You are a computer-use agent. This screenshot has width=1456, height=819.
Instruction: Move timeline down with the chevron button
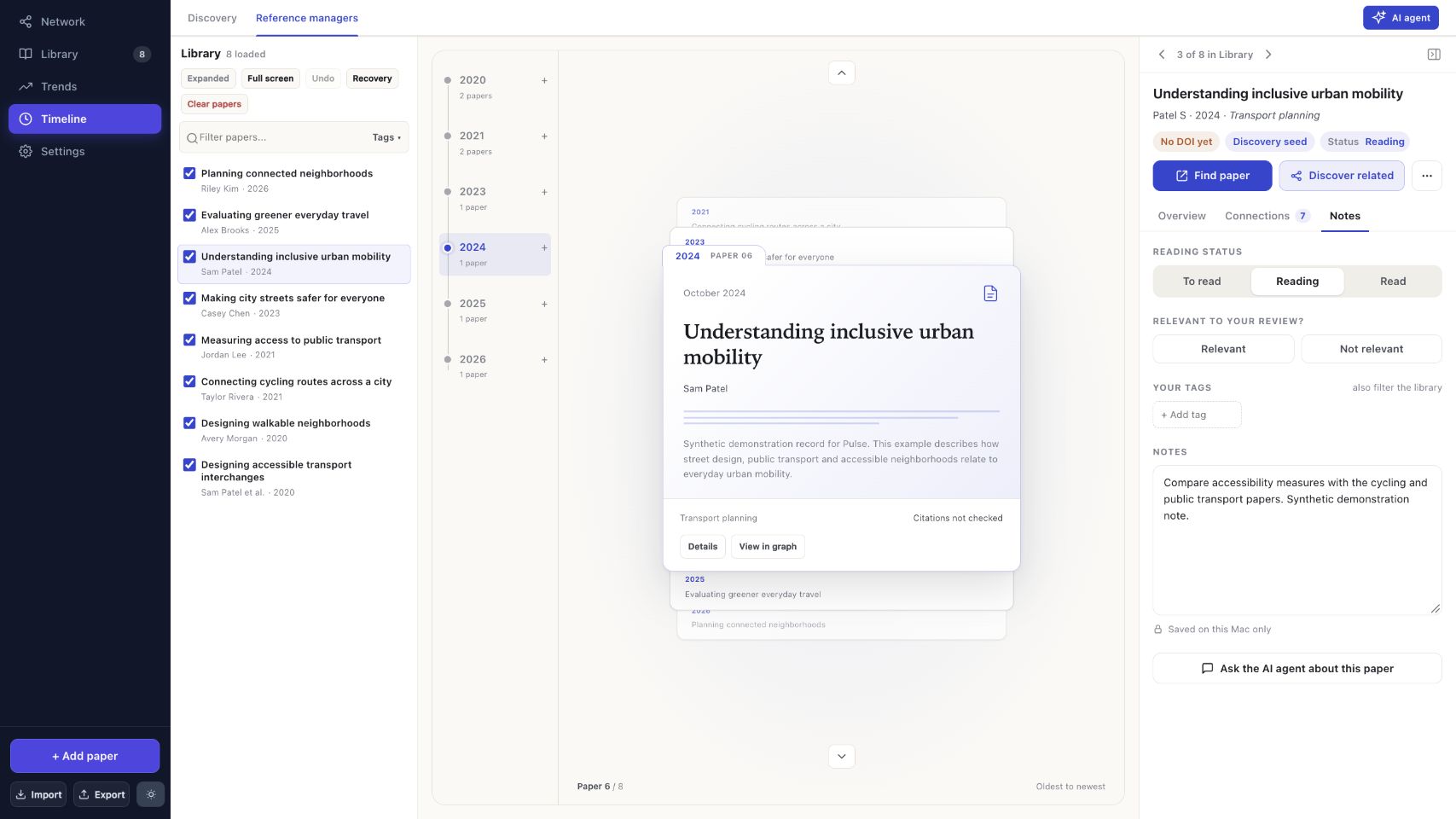click(842, 756)
